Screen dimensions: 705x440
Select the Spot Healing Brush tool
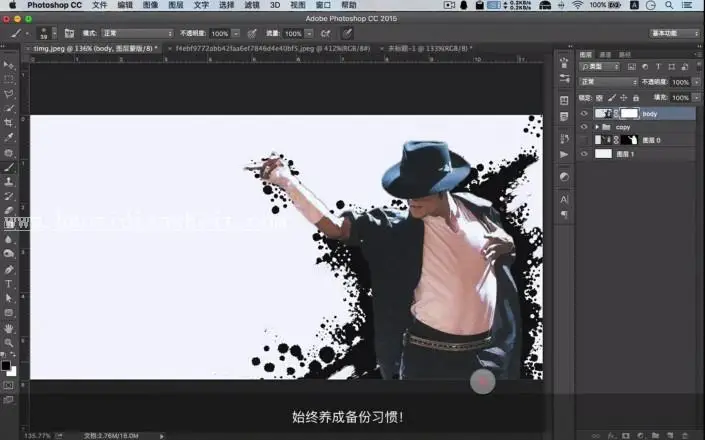click(x=9, y=152)
